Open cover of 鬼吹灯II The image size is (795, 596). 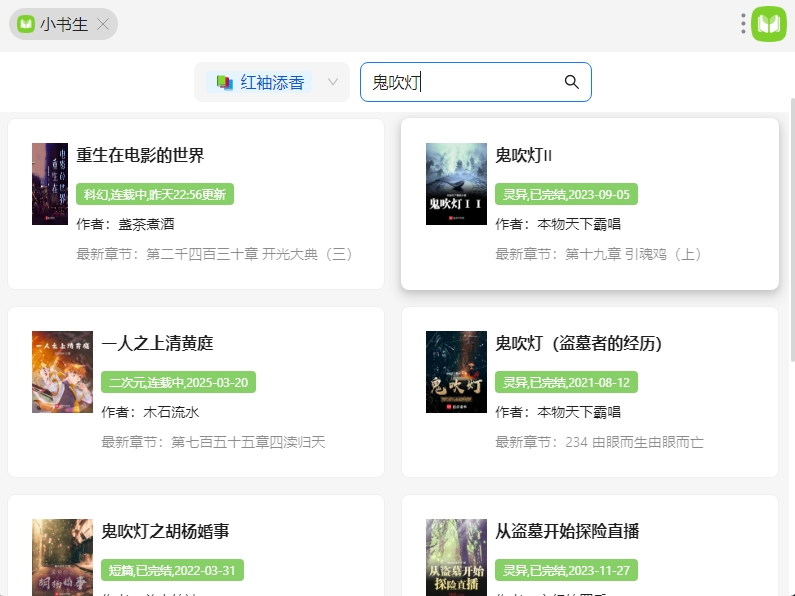point(456,184)
